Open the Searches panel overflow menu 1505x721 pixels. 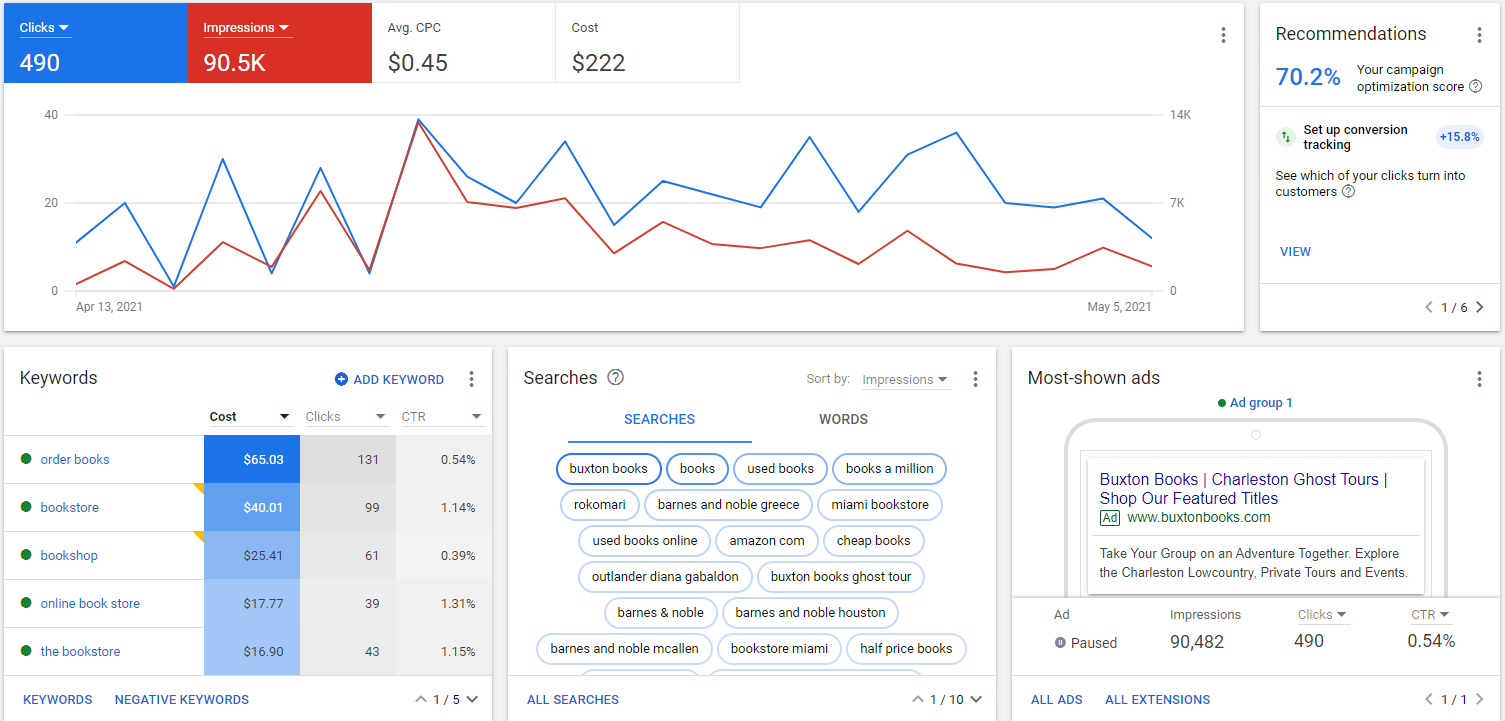pos(975,379)
